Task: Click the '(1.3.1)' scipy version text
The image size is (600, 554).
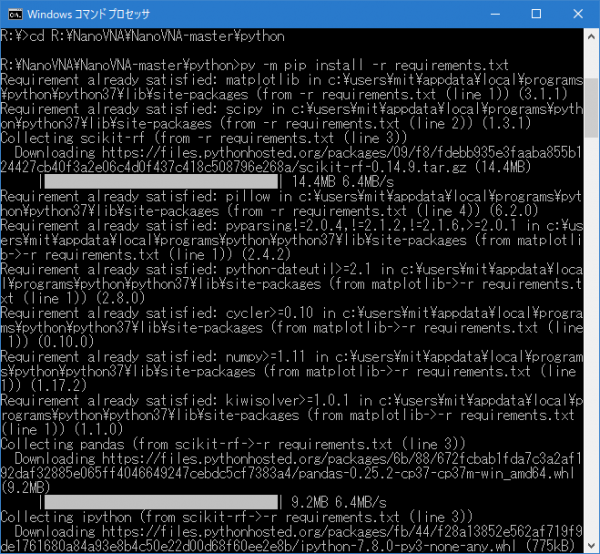Action: (507, 124)
